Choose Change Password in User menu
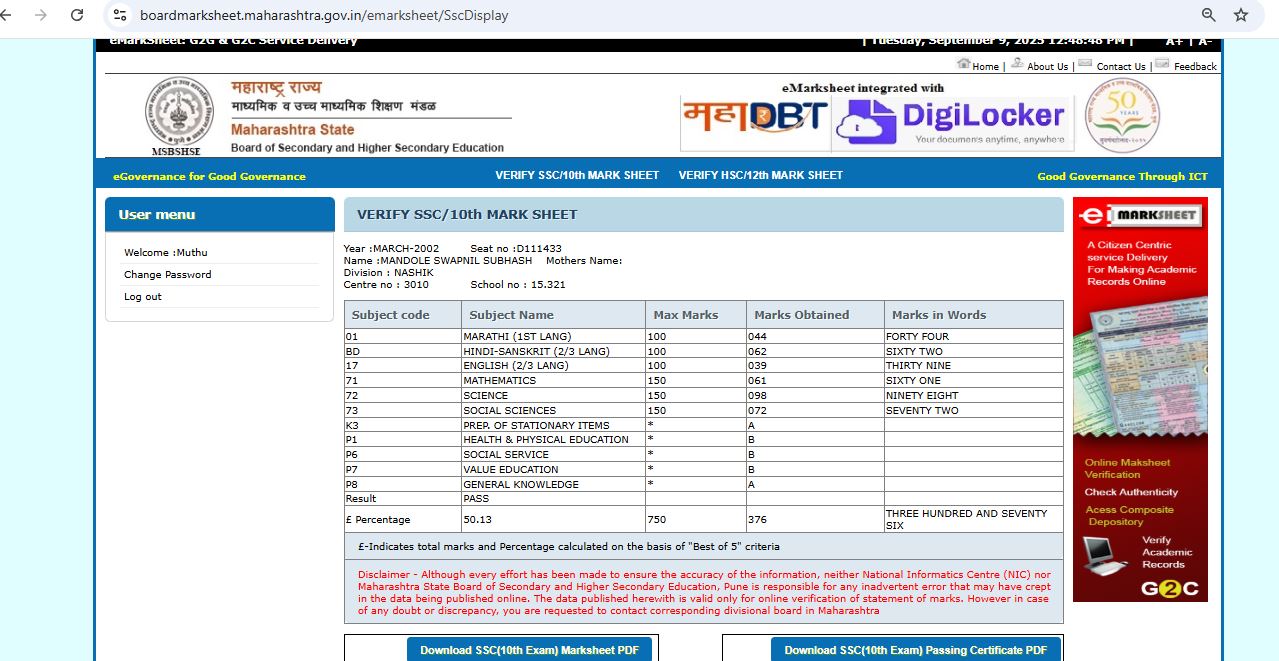Screen dimensions: 1279x661 167,275
